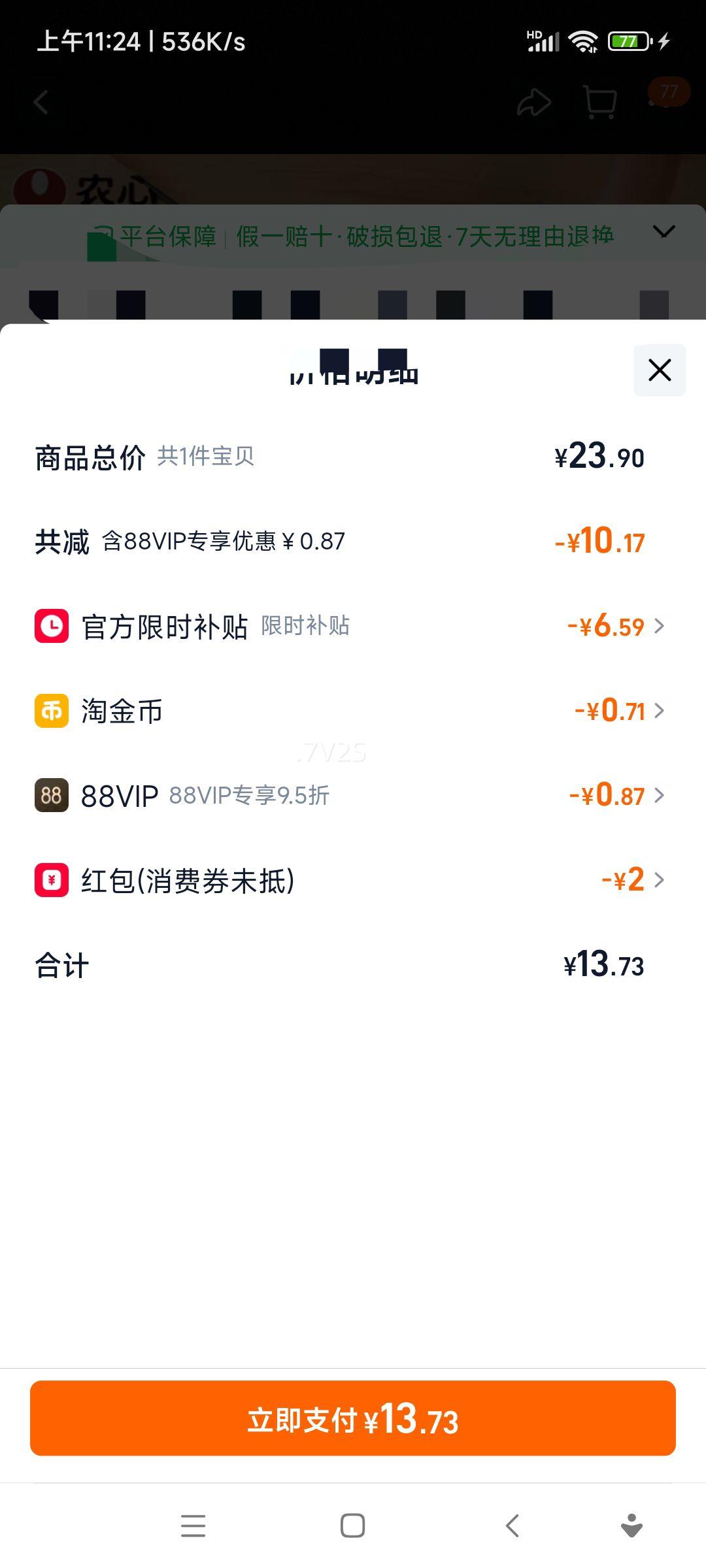Open Android recent apps menu button
The width and height of the screenshot is (706, 1568).
193,1526
